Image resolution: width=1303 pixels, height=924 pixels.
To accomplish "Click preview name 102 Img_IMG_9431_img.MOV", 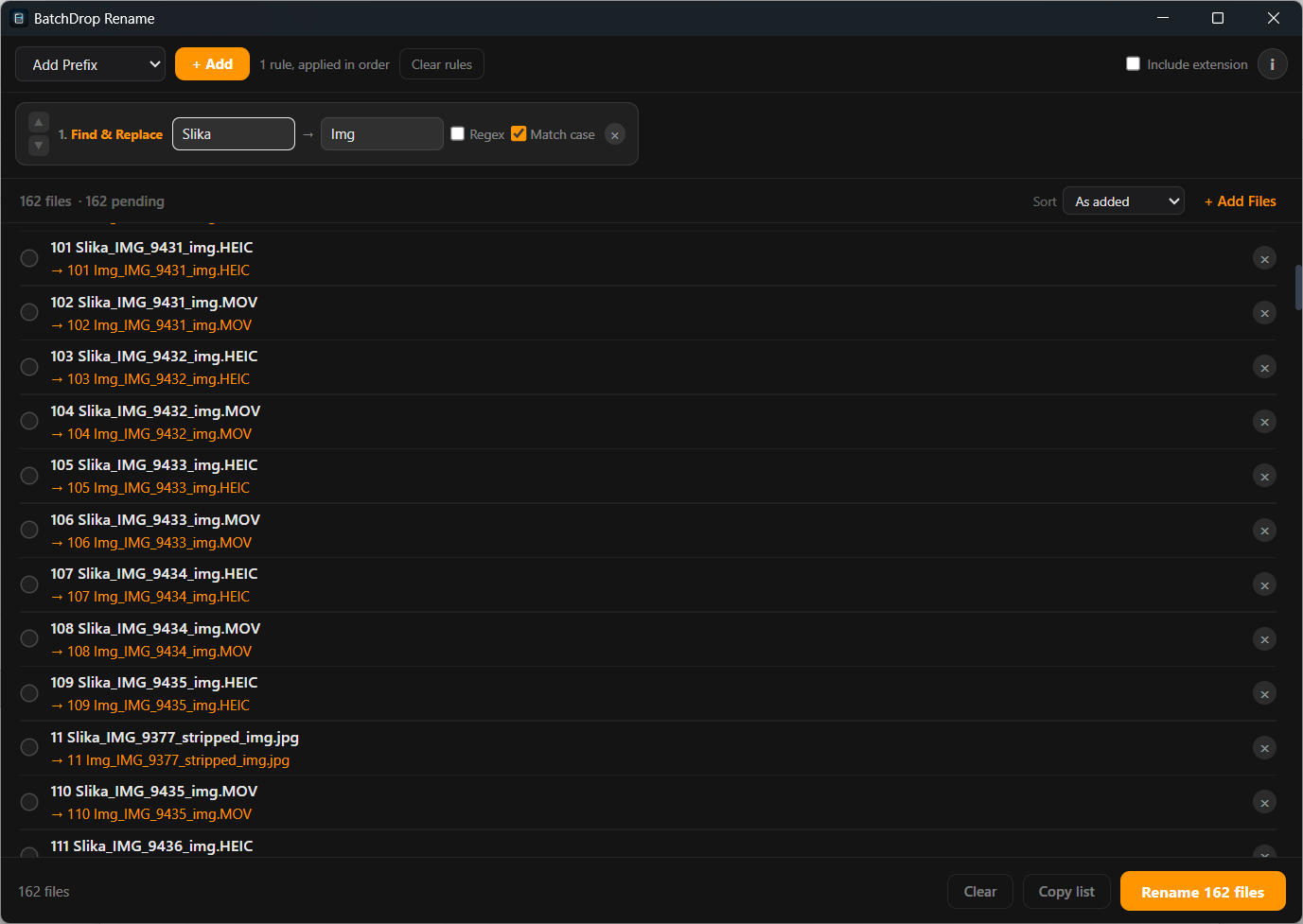I will point(159,325).
